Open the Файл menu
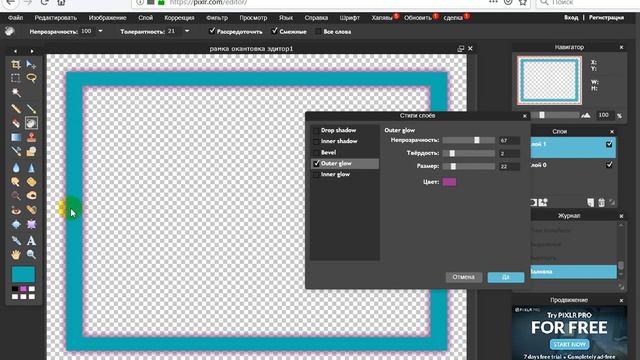 click(x=16, y=18)
